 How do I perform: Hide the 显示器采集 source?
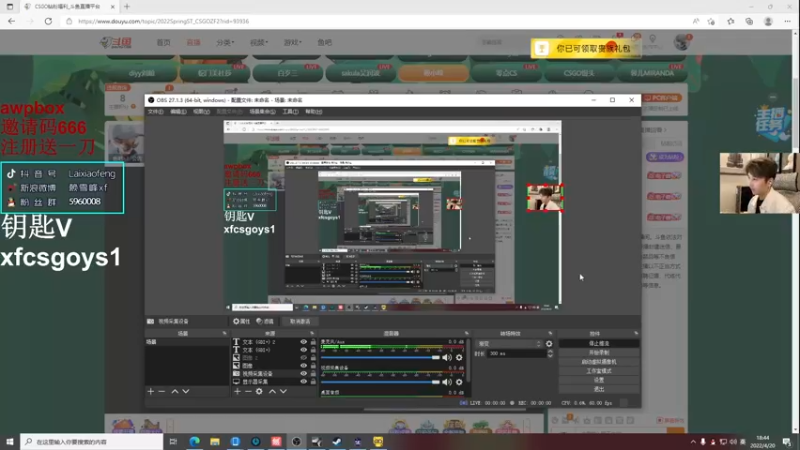coord(304,382)
